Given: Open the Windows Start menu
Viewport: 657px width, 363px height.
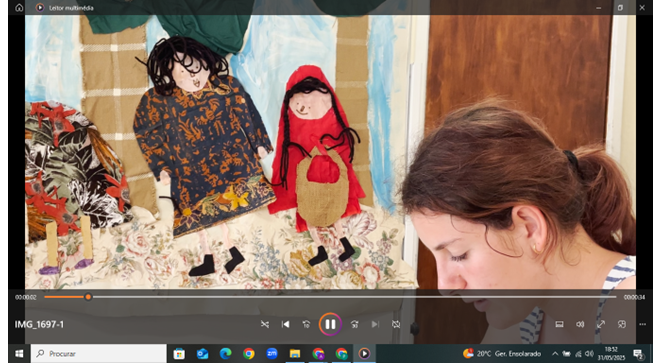Looking at the screenshot, I should (x=19, y=353).
